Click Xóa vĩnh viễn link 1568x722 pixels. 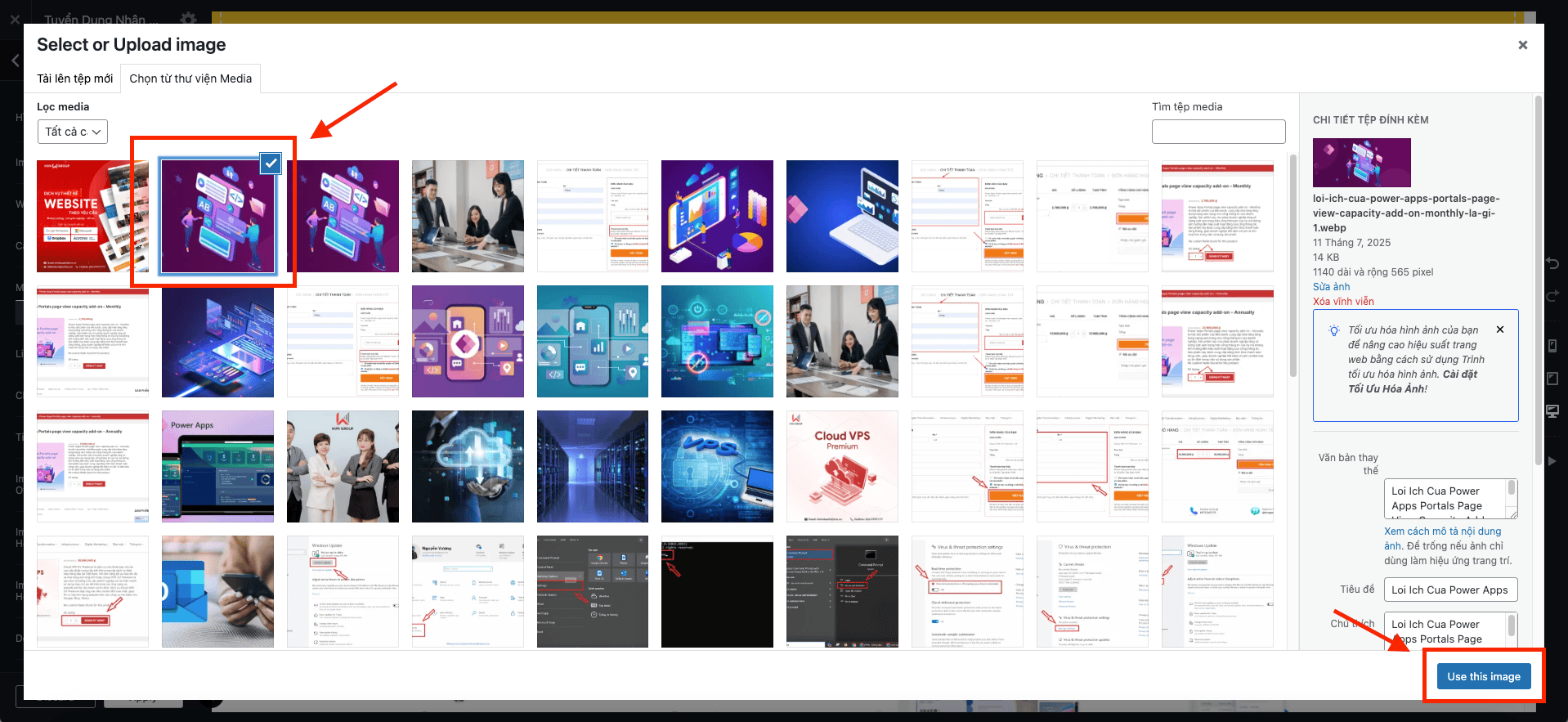click(1343, 302)
